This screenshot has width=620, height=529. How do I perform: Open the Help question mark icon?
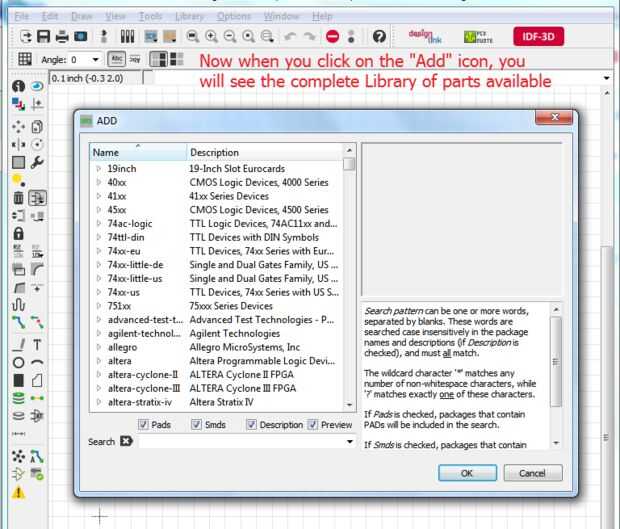(x=379, y=36)
